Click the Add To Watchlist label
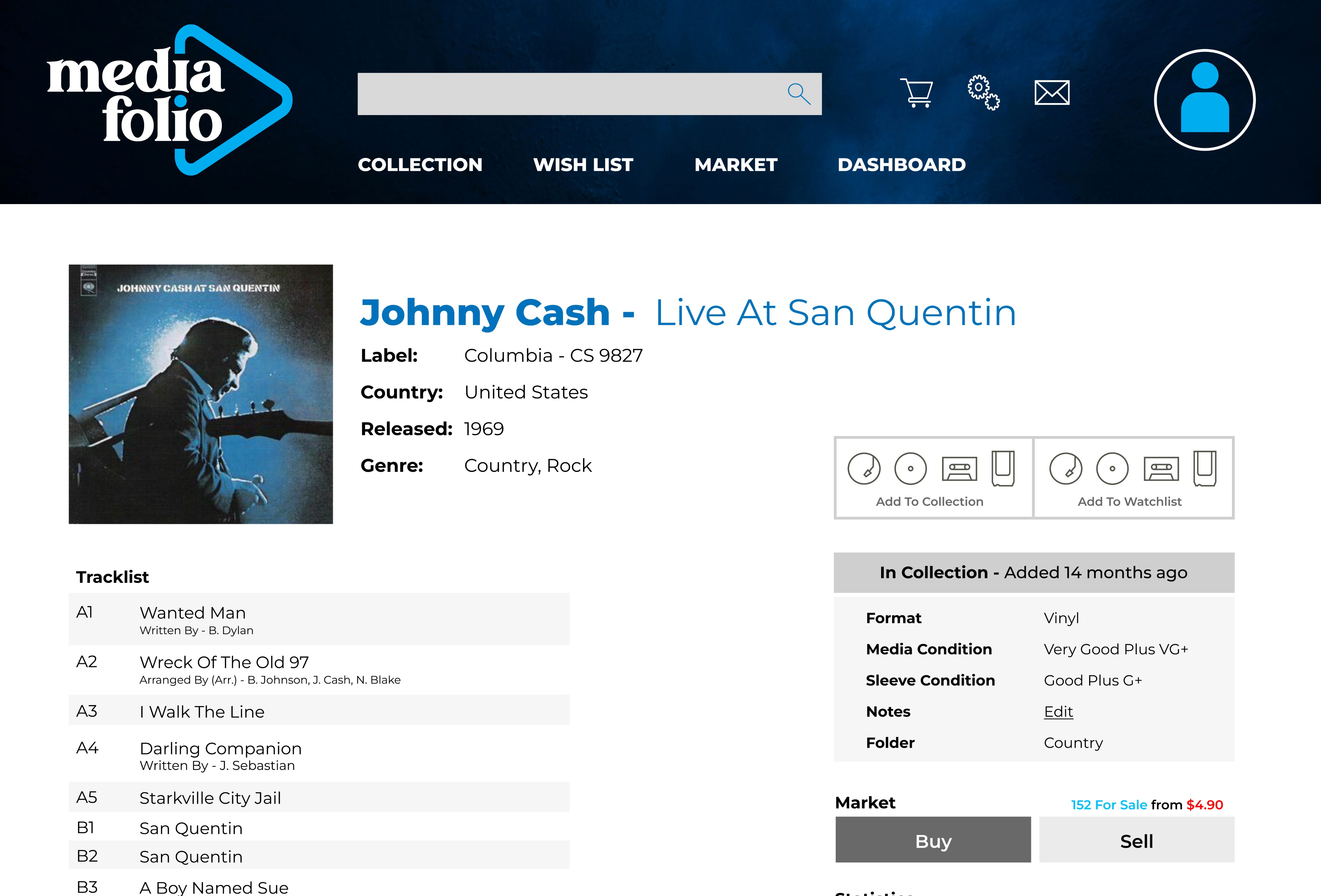This screenshot has height=896, width=1321. point(1129,502)
